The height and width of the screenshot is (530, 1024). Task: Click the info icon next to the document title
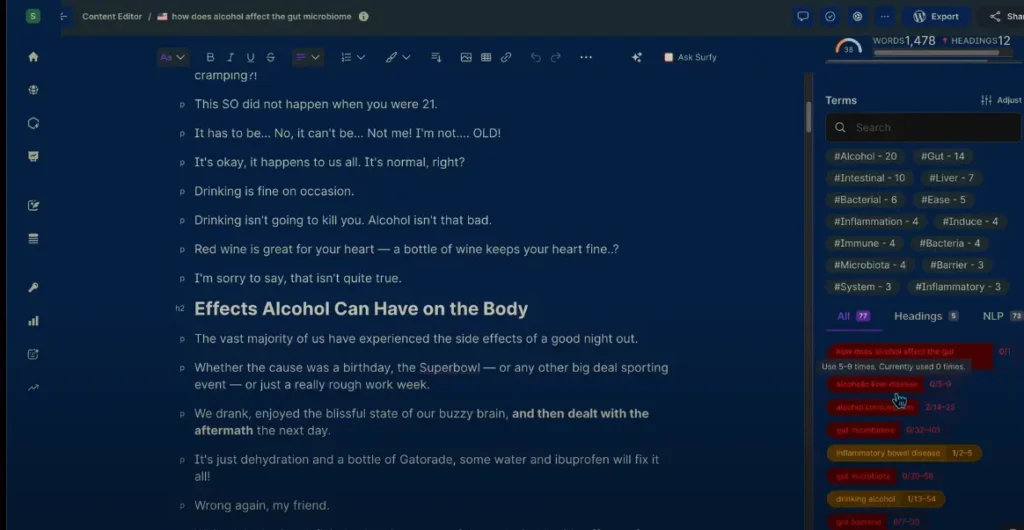click(x=364, y=16)
